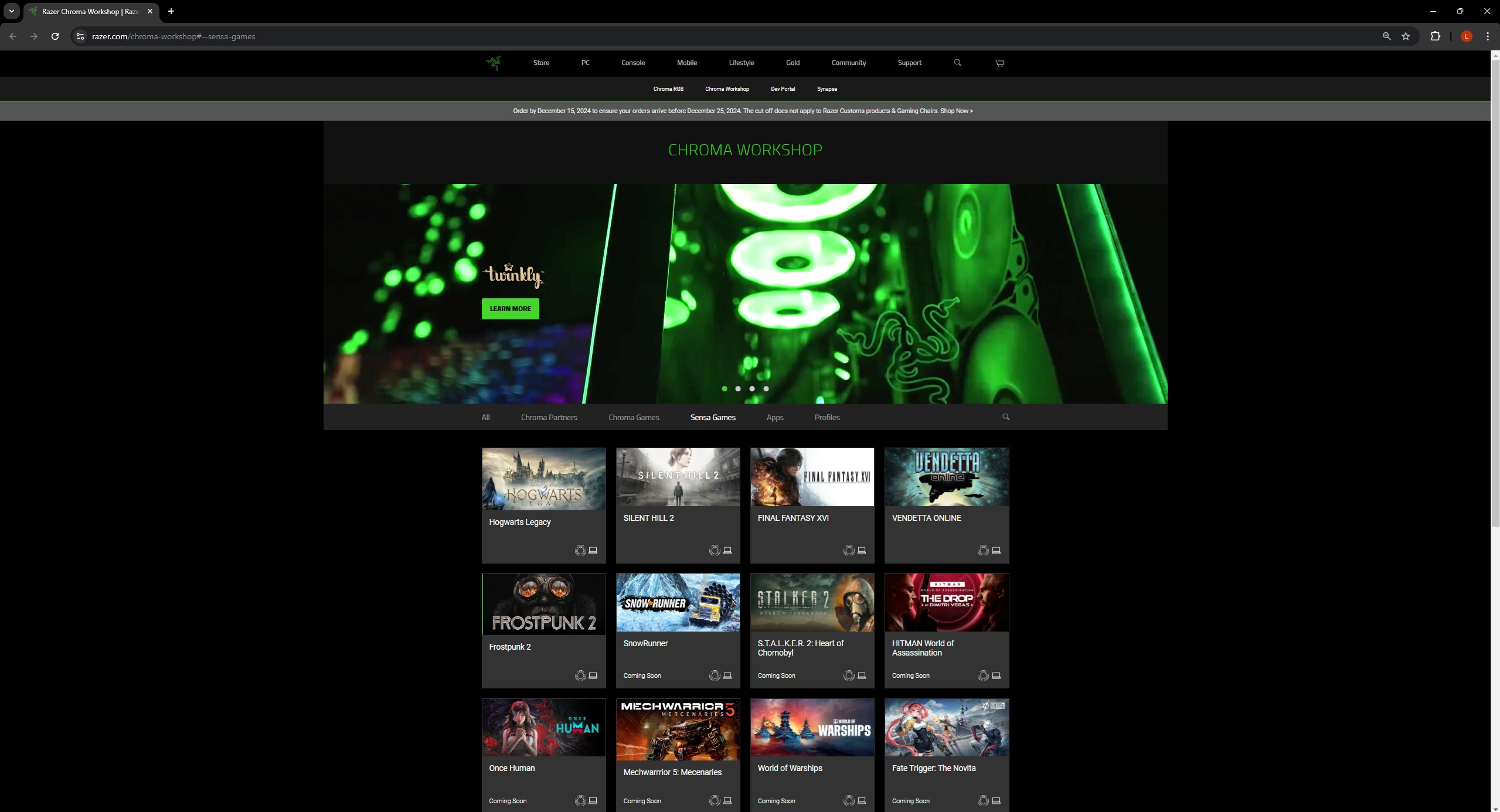The width and height of the screenshot is (1500, 812).
Task: Select the second carousel dot indicator
Action: (738, 388)
